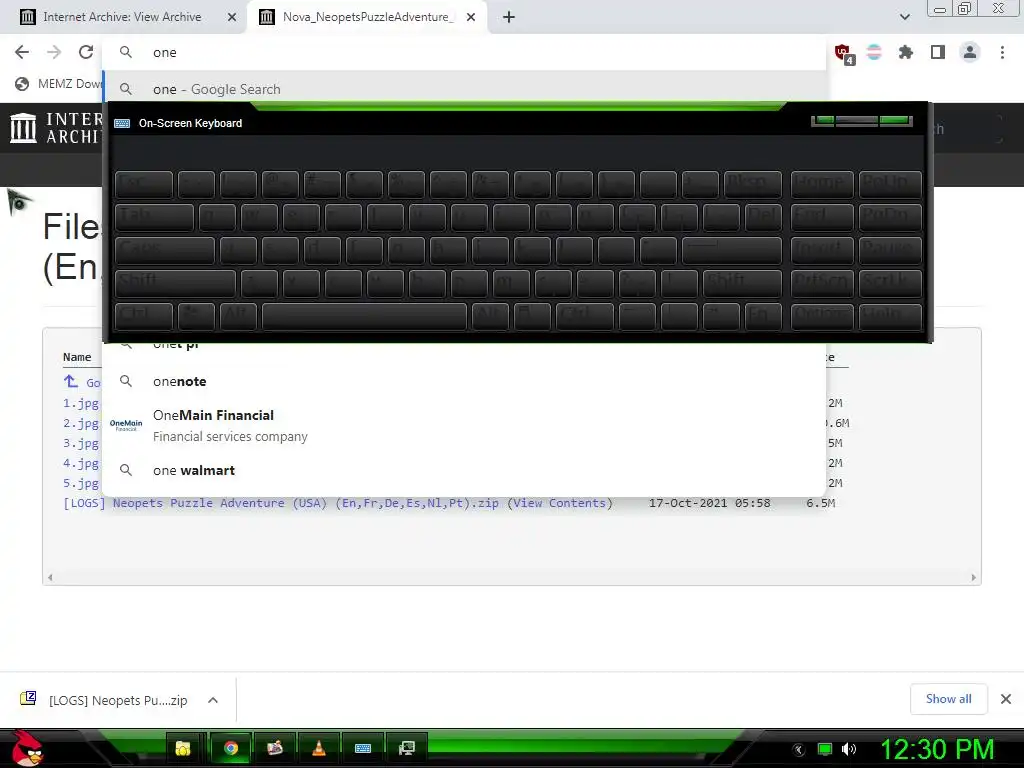Image resolution: width=1024 pixels, height=768 pixels.
Task: Tap the left Shift key on the keyboard
Action: (175, 283)
